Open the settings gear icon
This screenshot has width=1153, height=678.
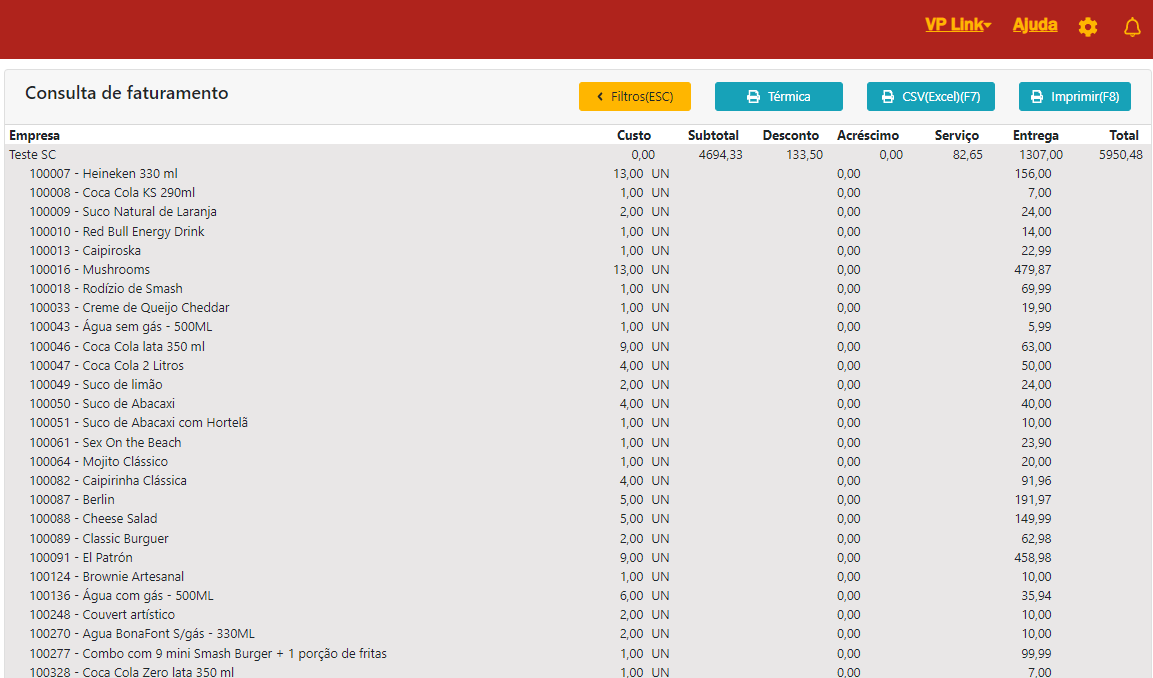tap(1088, 27)
